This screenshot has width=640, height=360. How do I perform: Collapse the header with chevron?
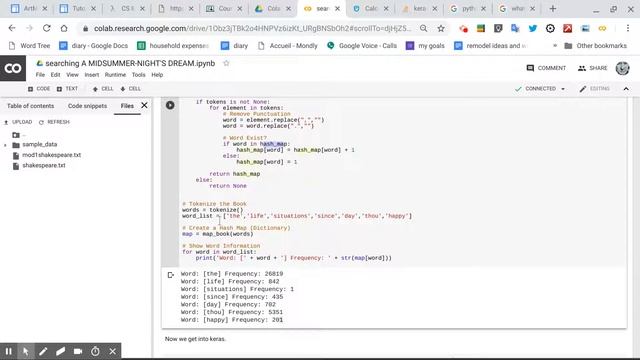pos(626,89)
